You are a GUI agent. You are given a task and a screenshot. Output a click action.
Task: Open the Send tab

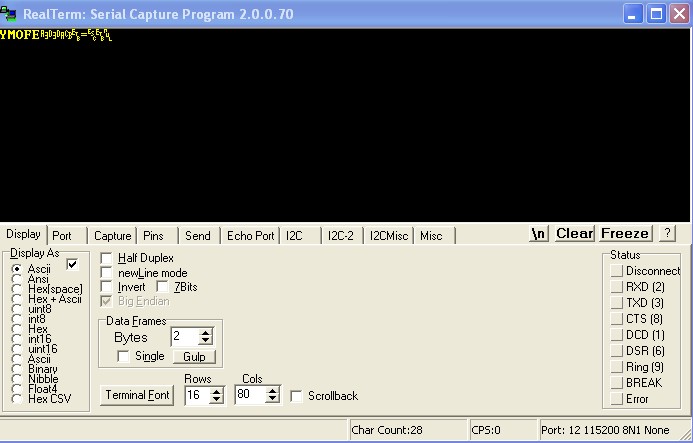click(x=199, y=236)
